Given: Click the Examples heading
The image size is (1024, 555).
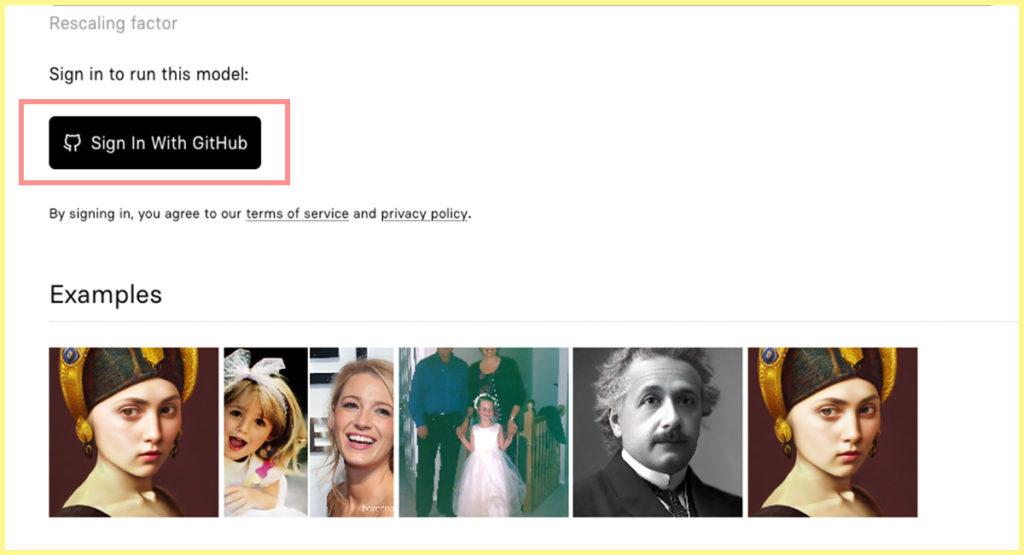Looking at the screenshot, I should 106,294.
